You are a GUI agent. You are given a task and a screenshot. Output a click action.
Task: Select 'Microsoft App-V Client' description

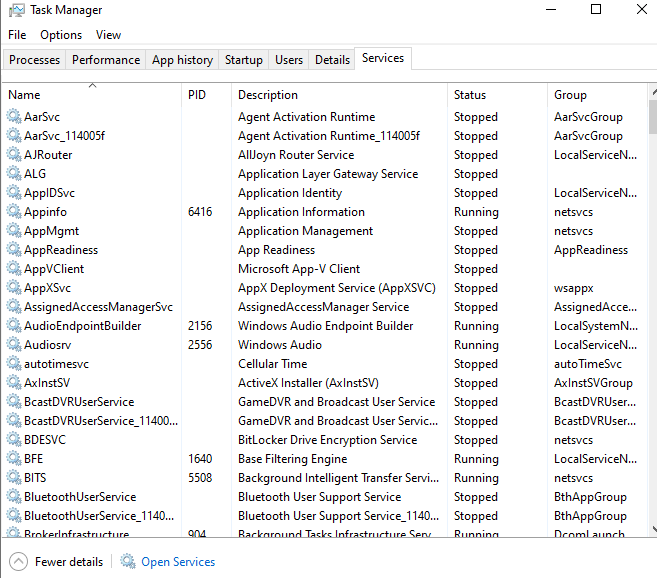(299, 269)
